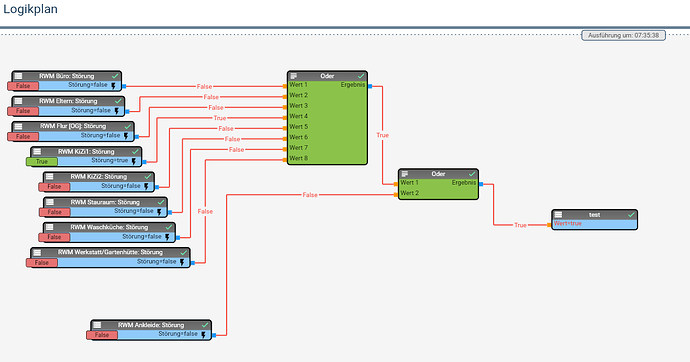Click the Wert=true input of the test block
The height and width of the screenshot is (362, 690).
click(568, 223)
